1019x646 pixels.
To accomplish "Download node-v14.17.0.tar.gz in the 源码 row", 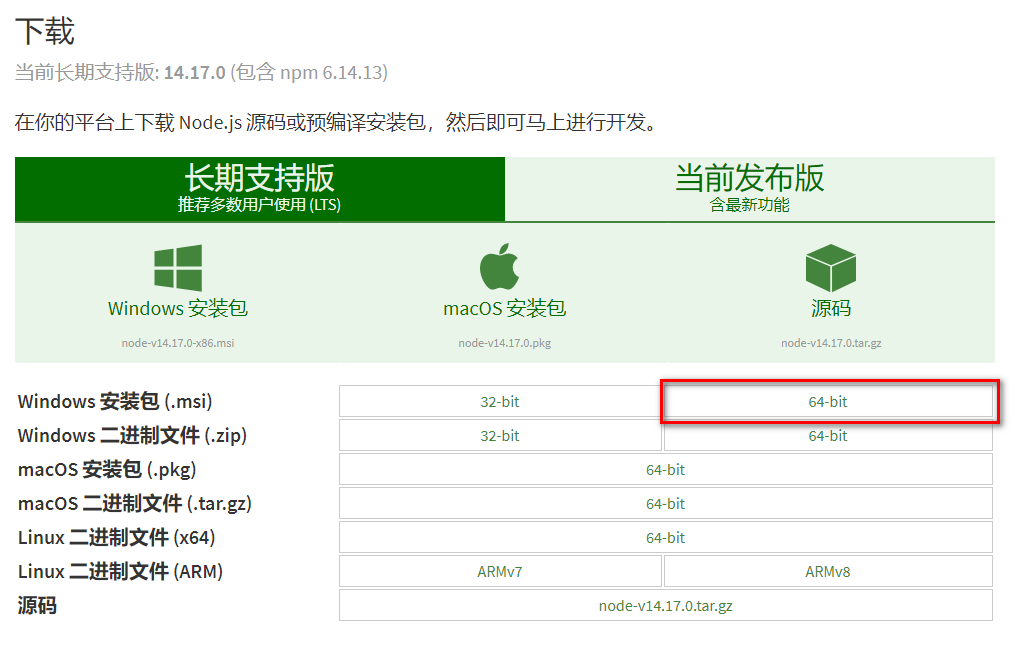I will (x=665, y=606).
